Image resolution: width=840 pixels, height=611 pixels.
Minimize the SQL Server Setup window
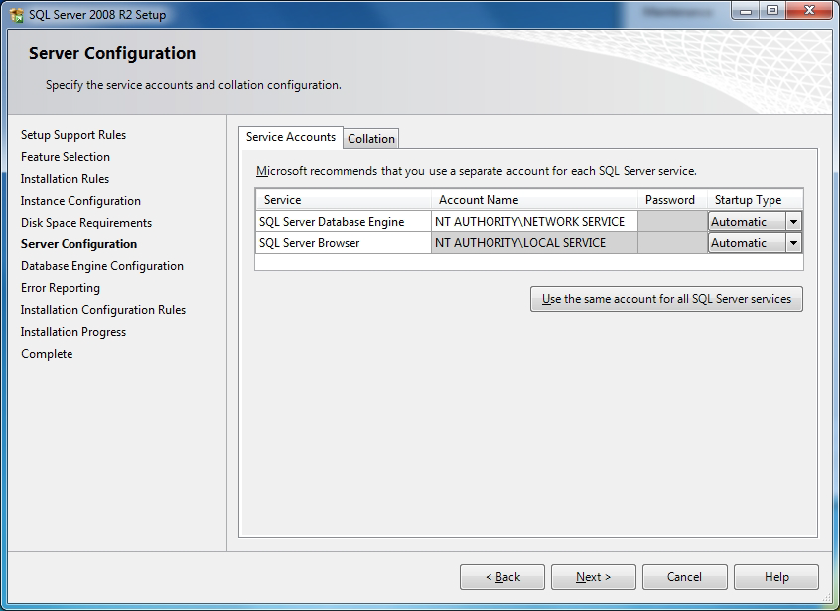click(746, 11)
